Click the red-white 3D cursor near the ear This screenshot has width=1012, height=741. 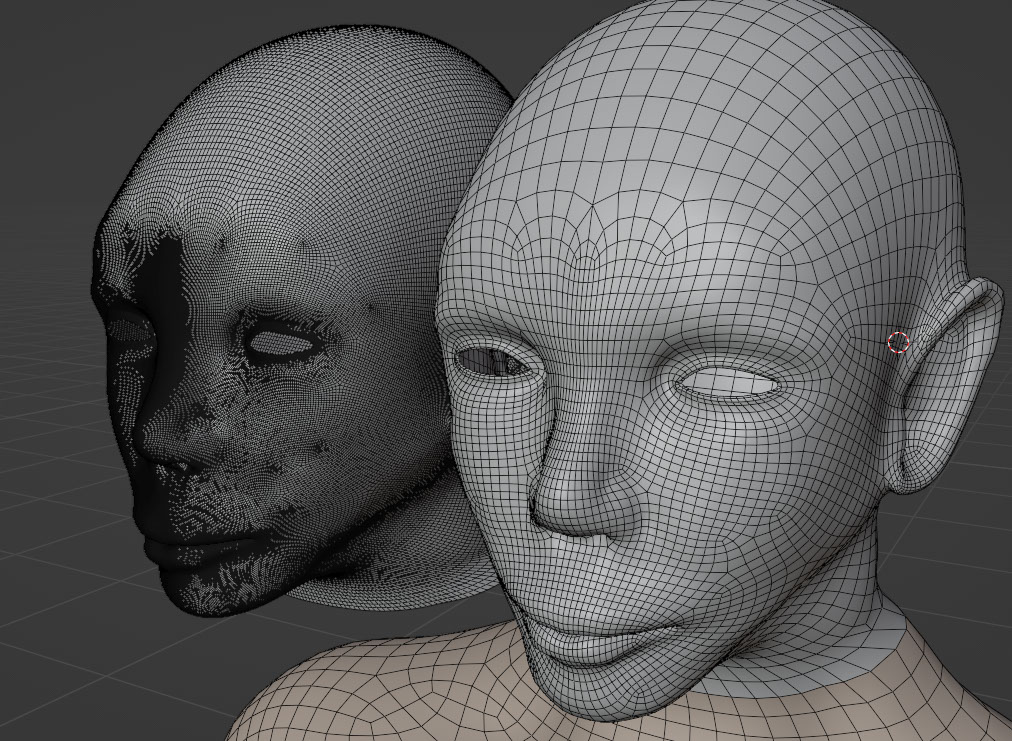[899, 342]
